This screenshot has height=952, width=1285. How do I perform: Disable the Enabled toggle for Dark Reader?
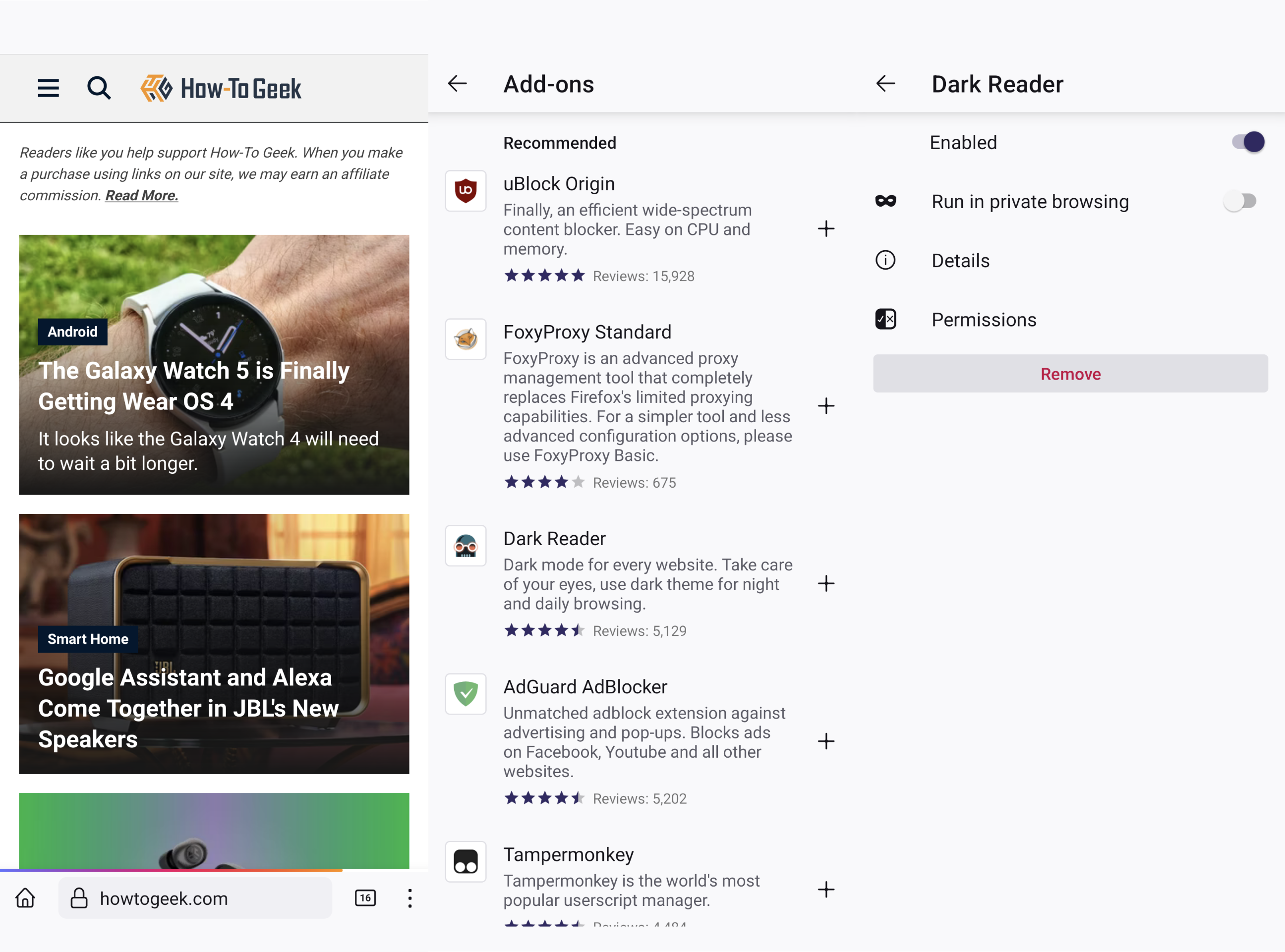point(1247,142)
